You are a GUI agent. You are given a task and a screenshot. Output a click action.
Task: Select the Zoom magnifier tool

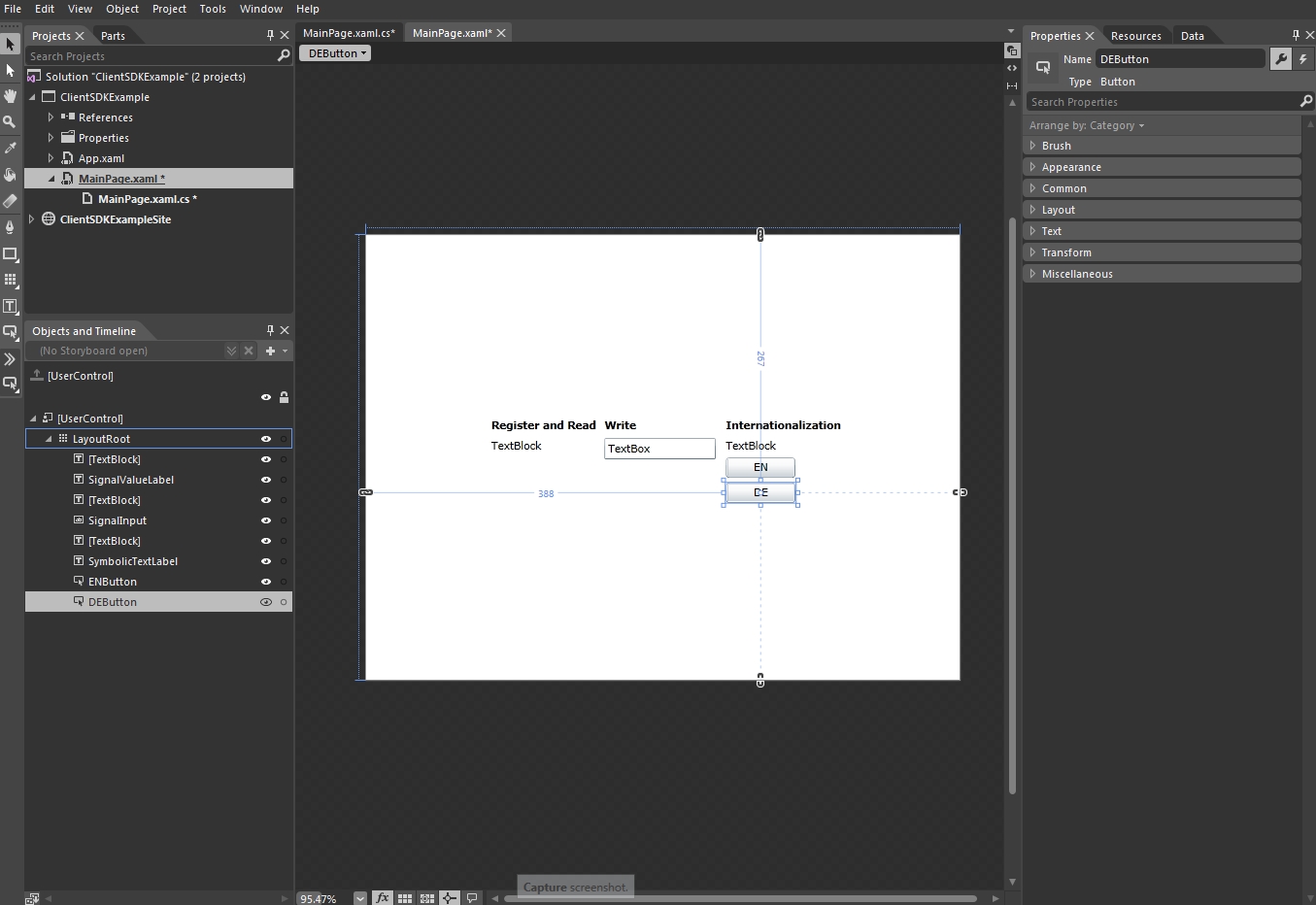pyautogui.click(x=10, y=122)
